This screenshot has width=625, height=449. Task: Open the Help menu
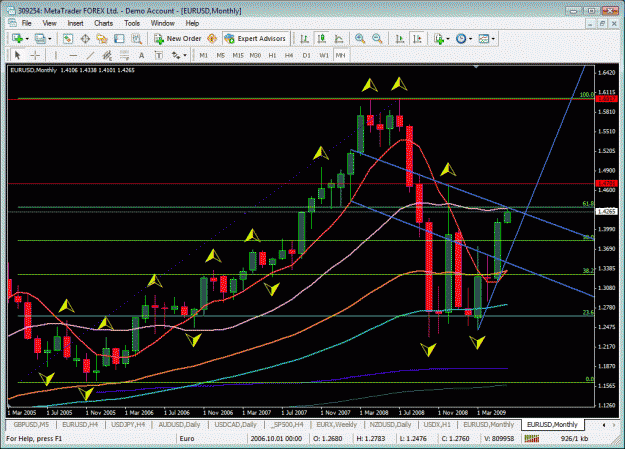(192, 23)
